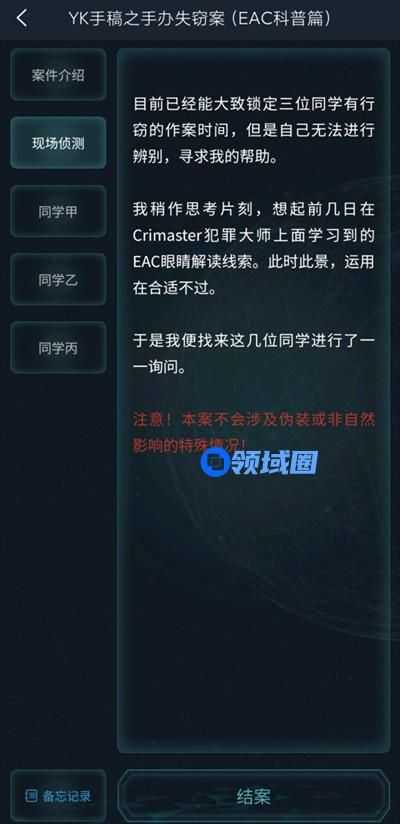
Task: Click the 备忘记录 notepad icon
Action: tap(31, 796)
